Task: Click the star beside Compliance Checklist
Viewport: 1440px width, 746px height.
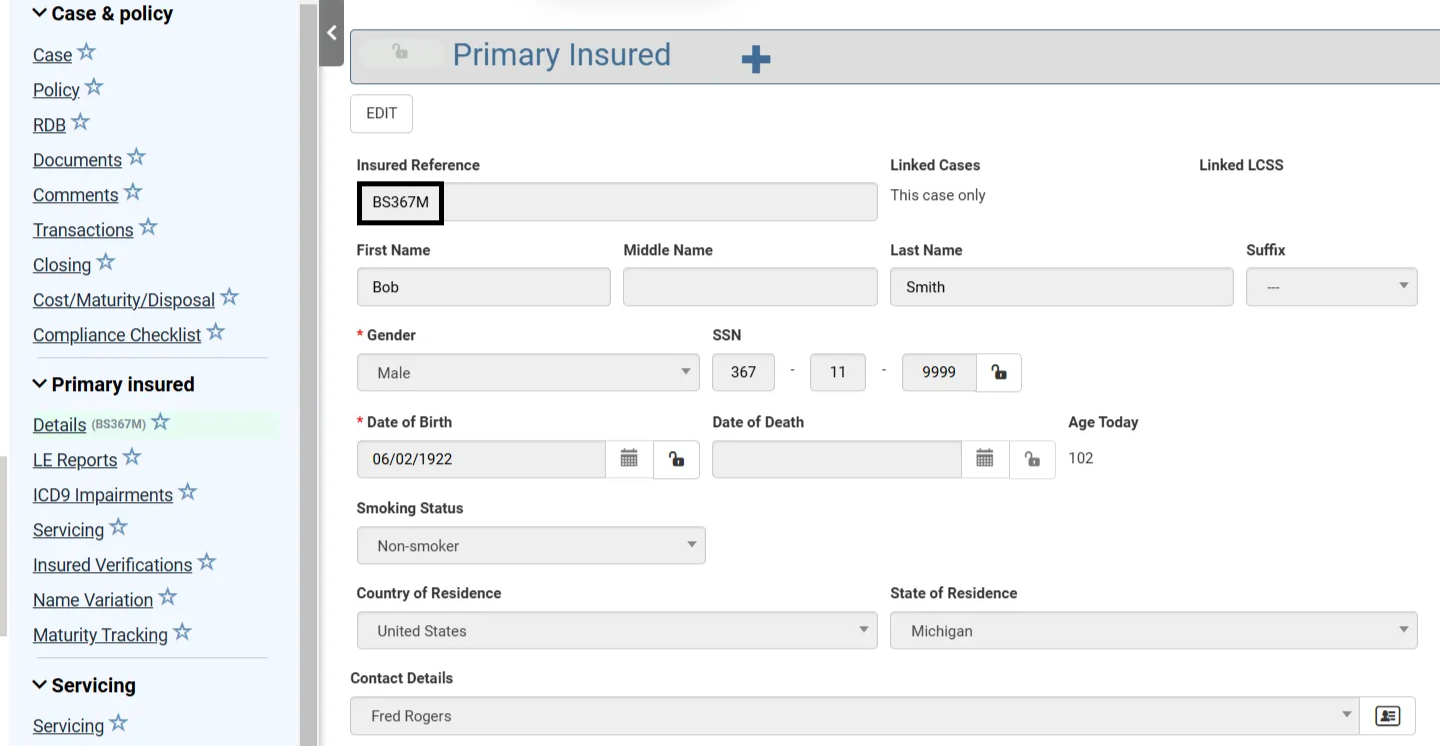Action: (216, 332)
